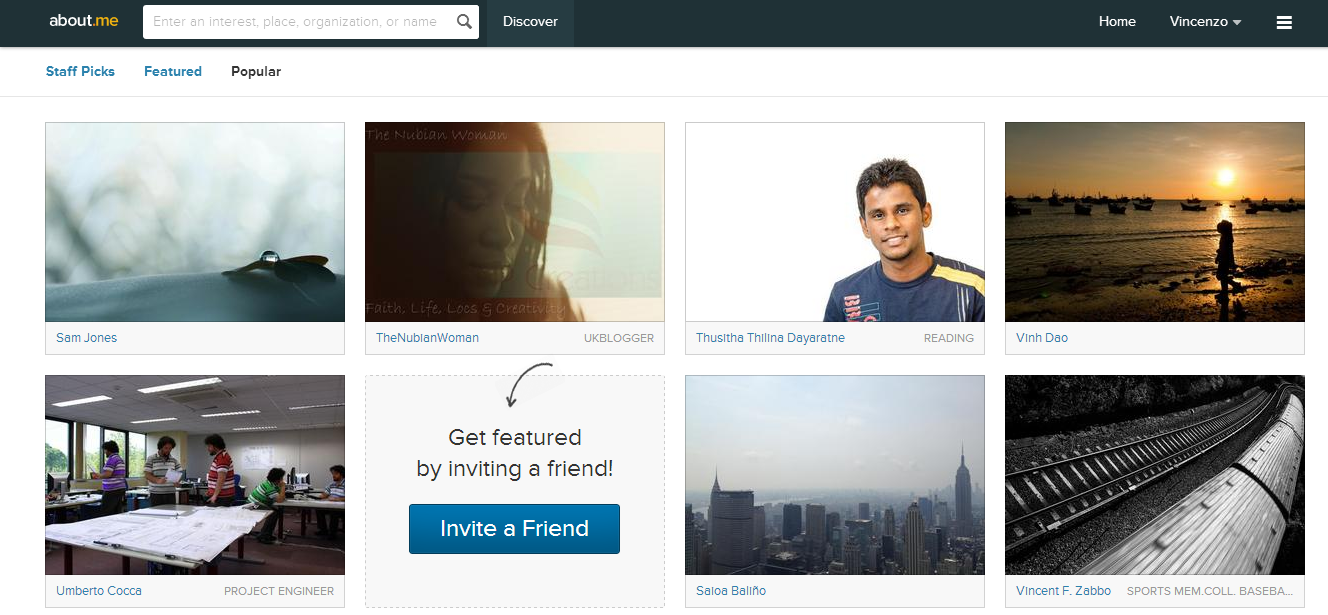Screen dimensions: 1328x615
Task: Open Vinh Dao sunset beach thumbnail
Action: pyautogui.click(x=1155, y=222)
